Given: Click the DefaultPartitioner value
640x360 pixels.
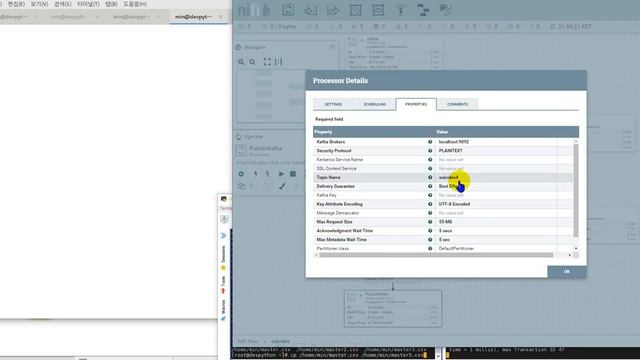Looking at the screenshot, I should tap(456, 249).
